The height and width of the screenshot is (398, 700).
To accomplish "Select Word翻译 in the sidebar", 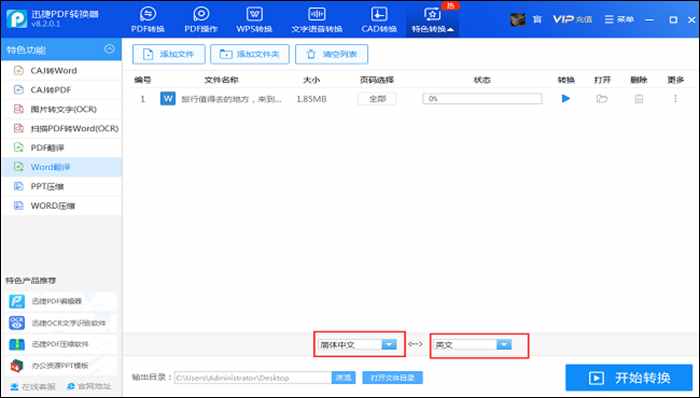I will pos(61,167).
